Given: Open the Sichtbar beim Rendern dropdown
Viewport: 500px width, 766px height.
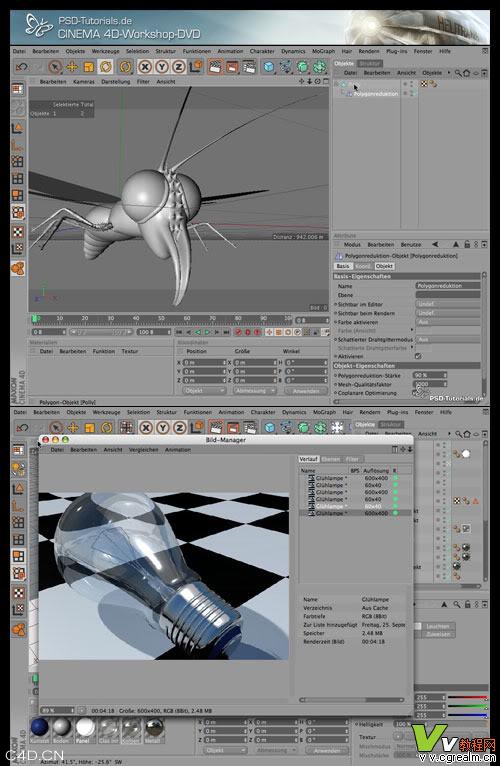Looking at the screenshot, I should (x=447, y=313).
